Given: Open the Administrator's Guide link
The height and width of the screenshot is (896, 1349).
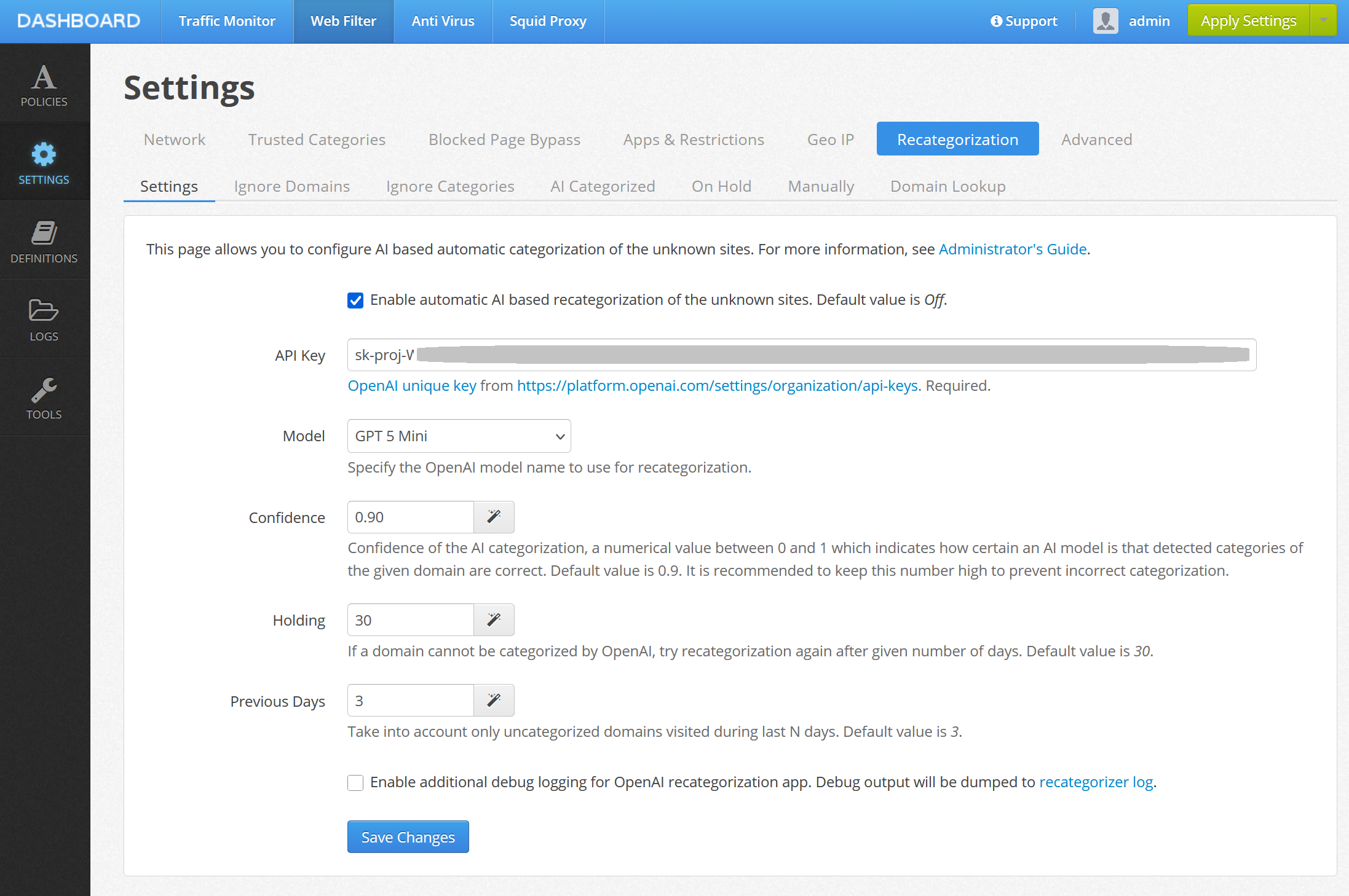Looking at the screenshot, I should click(1013, 249).
